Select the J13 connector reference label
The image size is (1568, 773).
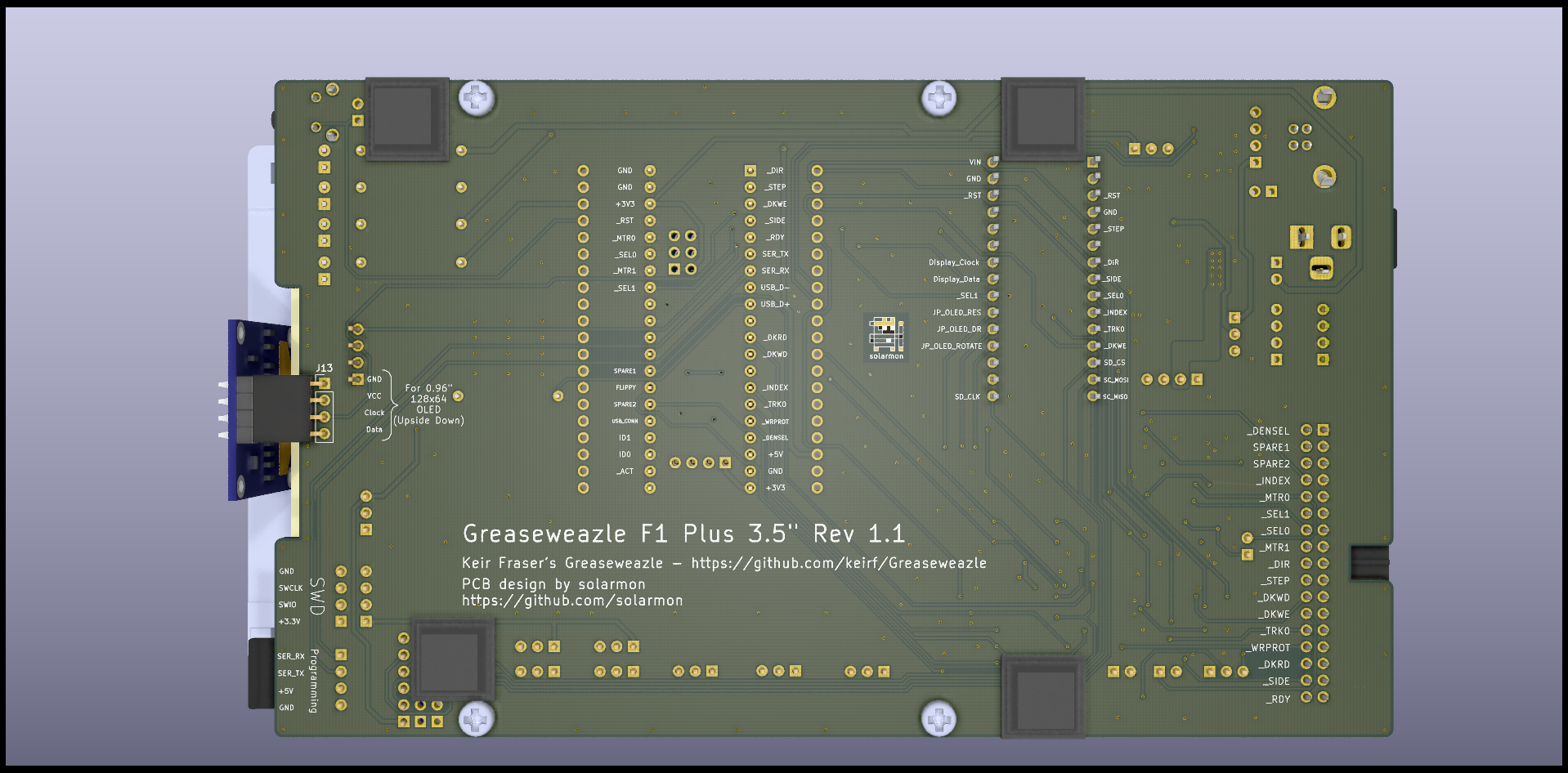tap(324, 369)
